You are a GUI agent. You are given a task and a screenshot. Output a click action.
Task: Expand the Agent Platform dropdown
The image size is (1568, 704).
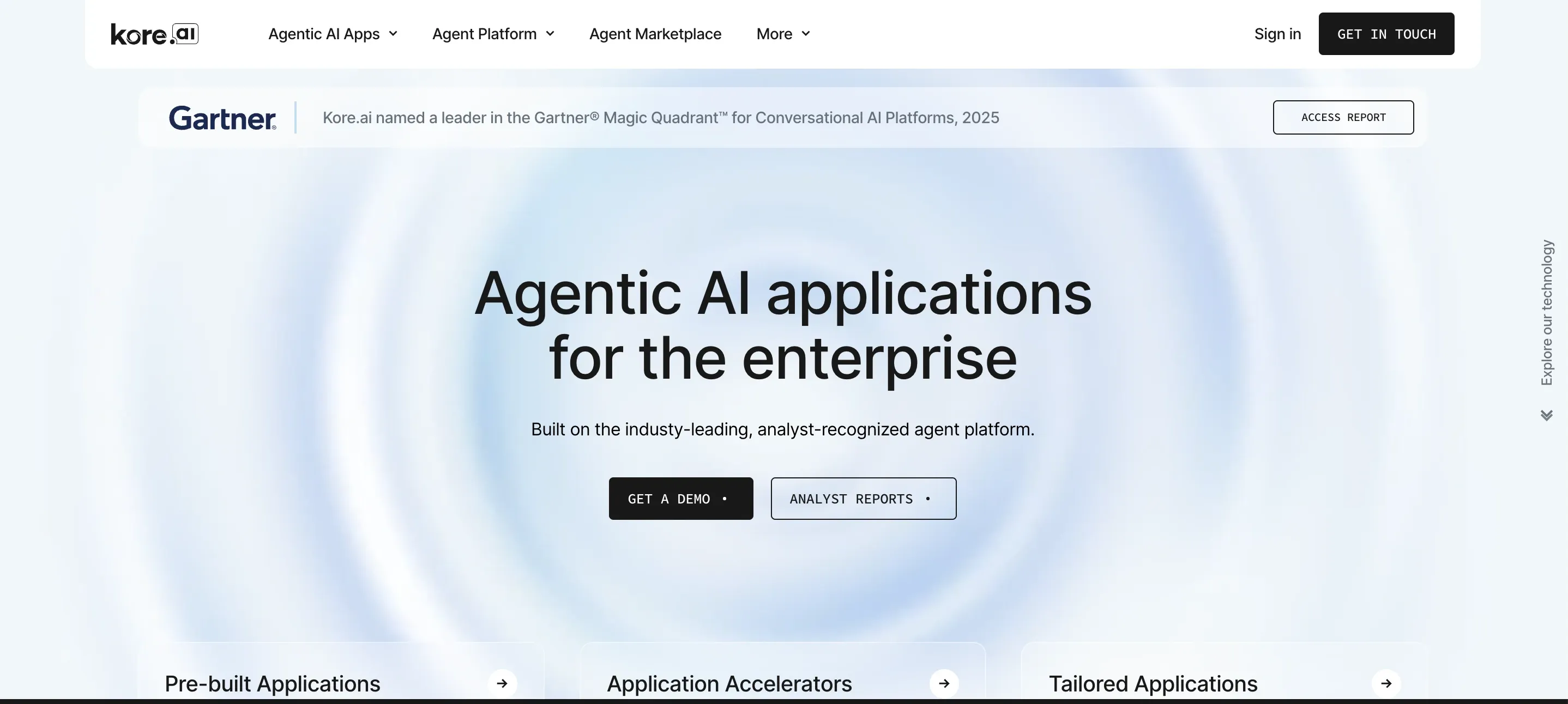pyautogui.click(x=493, y=34)
